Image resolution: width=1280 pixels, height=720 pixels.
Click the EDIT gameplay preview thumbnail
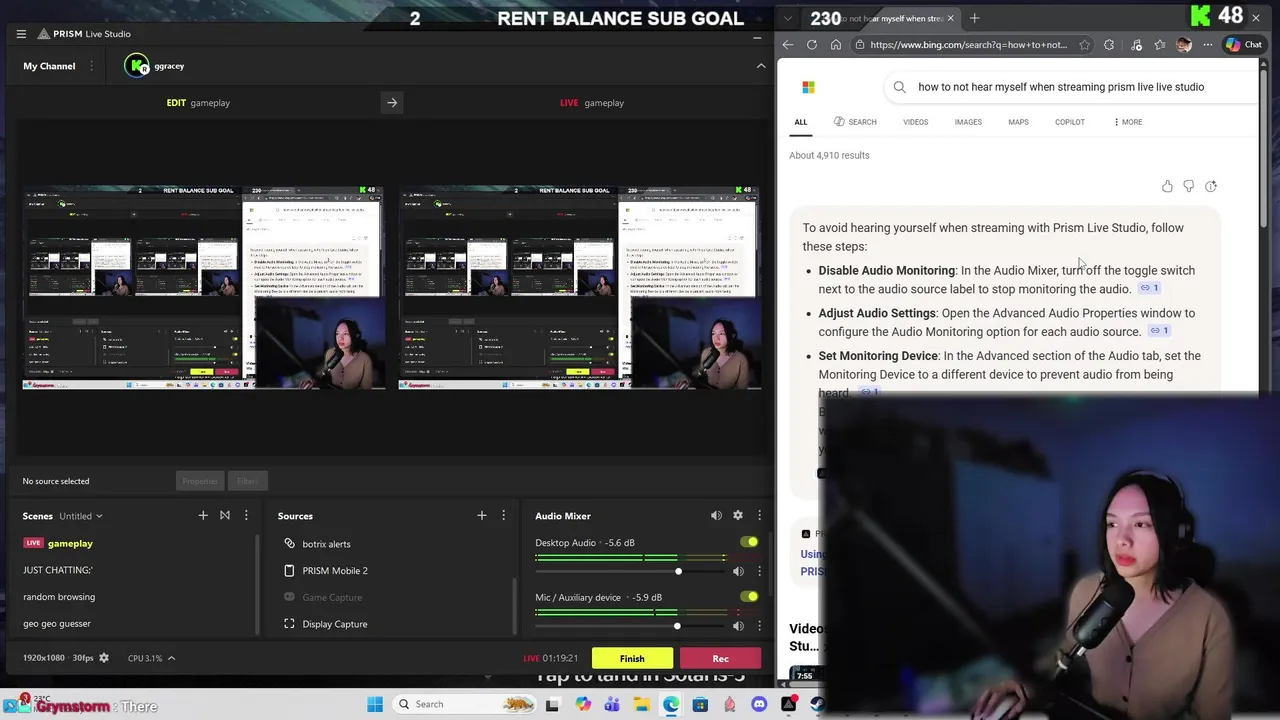(204, 287)
